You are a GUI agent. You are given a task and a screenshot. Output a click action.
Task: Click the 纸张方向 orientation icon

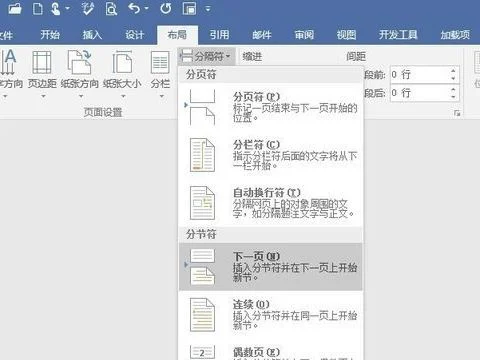(x=79, y=62)
